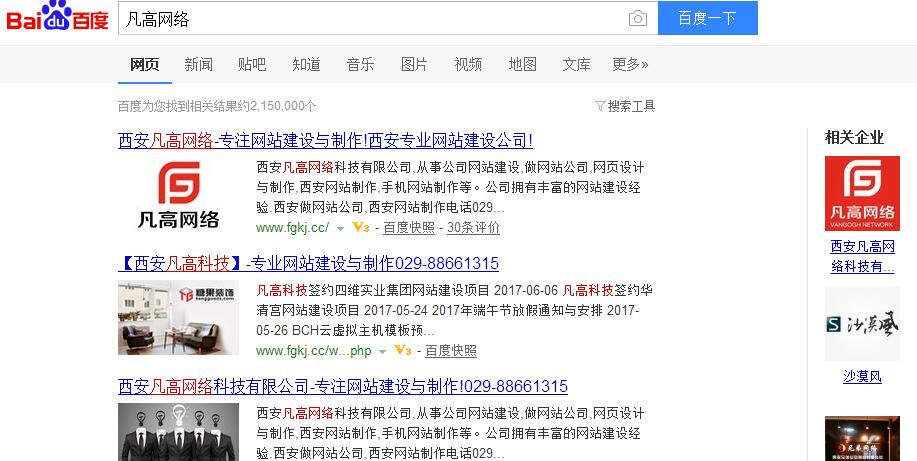Click the V3 credibility badge of first result

coord(361,228)
